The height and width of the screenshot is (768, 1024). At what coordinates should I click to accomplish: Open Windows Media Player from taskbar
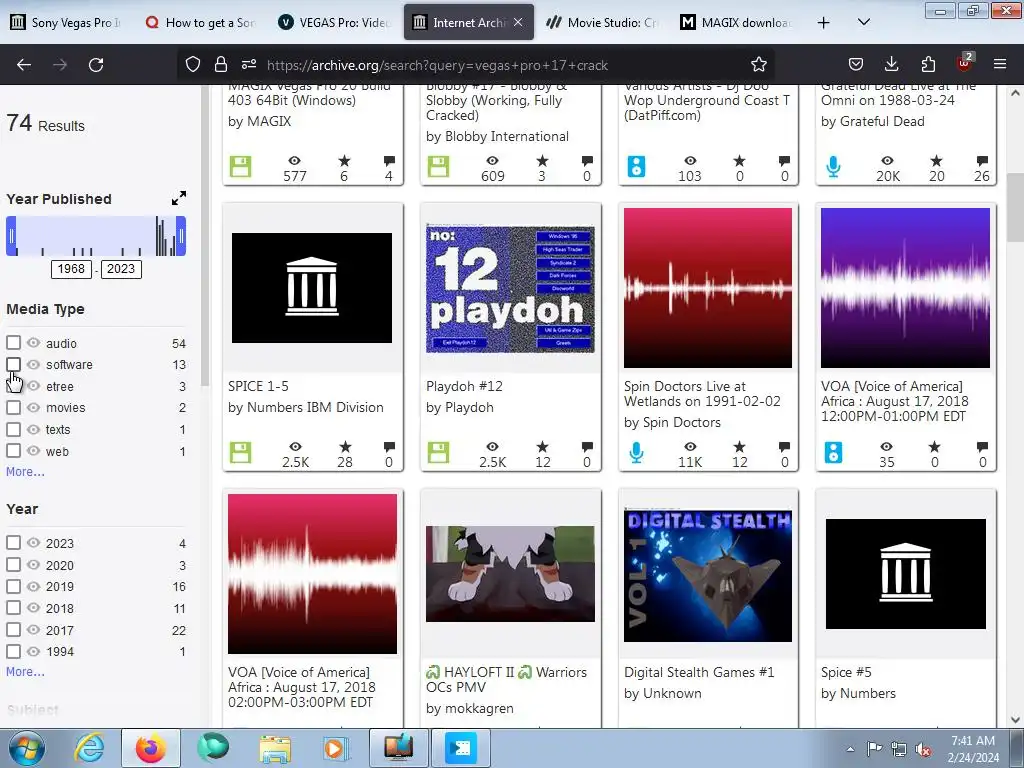click(336, 748)
